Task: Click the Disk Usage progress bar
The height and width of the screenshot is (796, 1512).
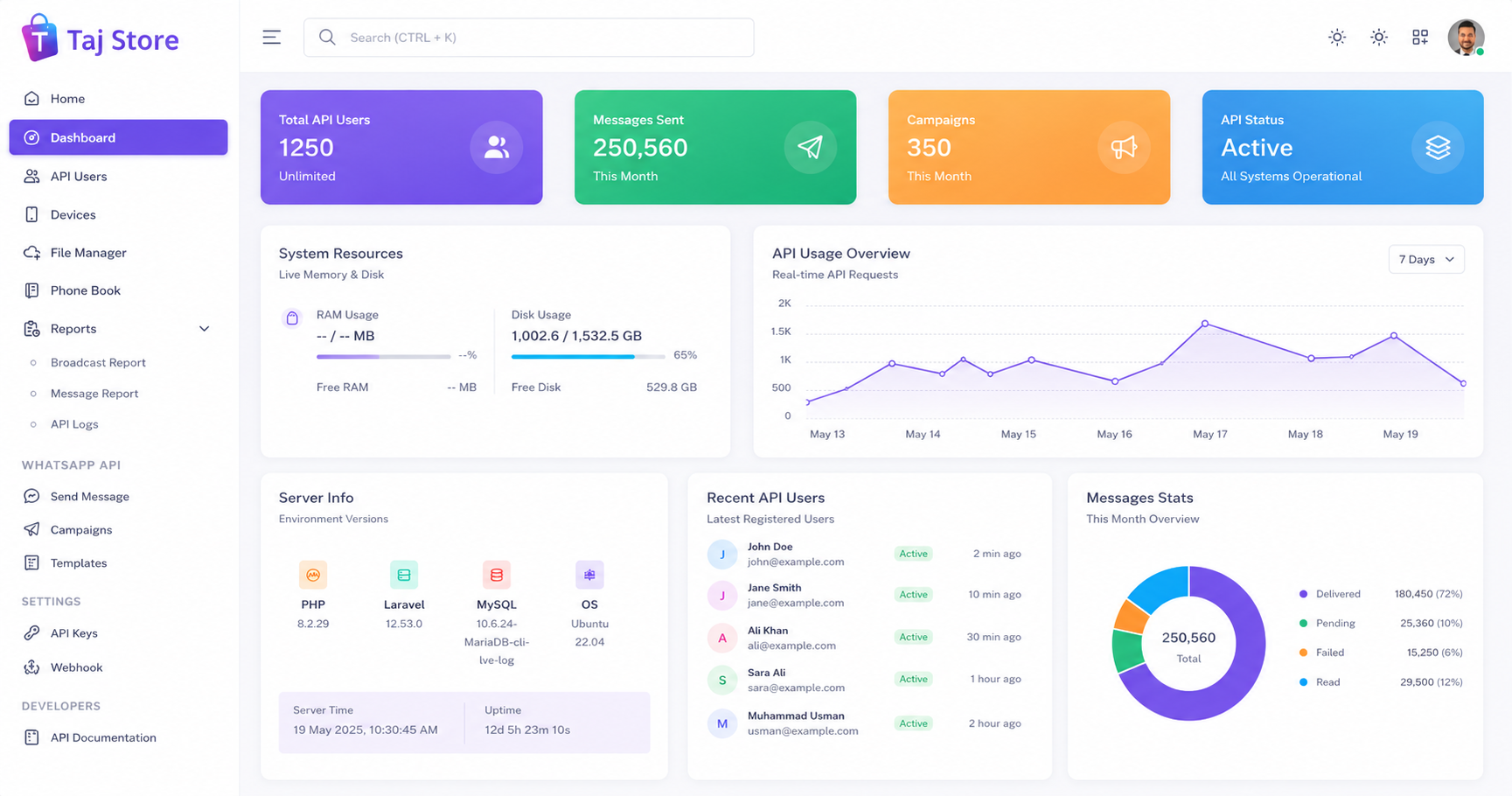Action: click(x=589, y=356)
